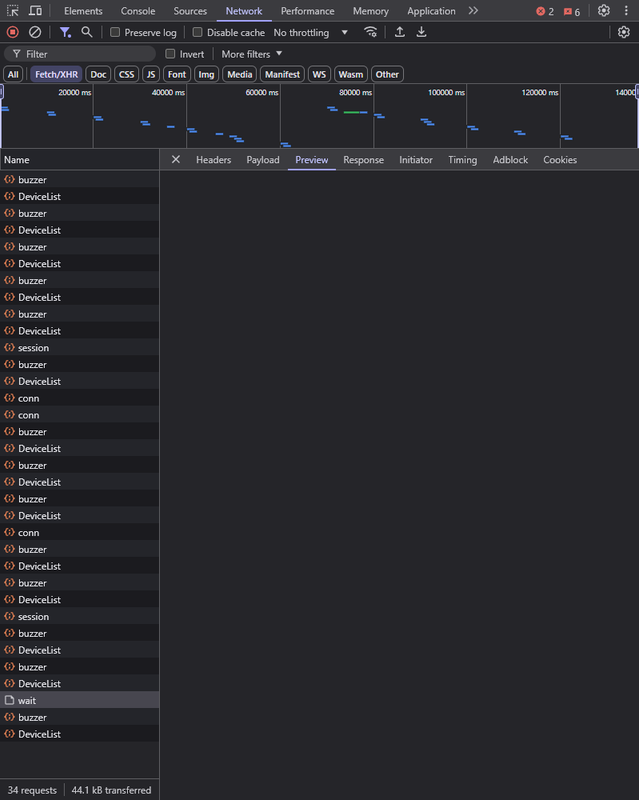The height and width of the screenshot is (800, 639).
Task: Stop recording the network log
Action: click(x=13, y=32)
